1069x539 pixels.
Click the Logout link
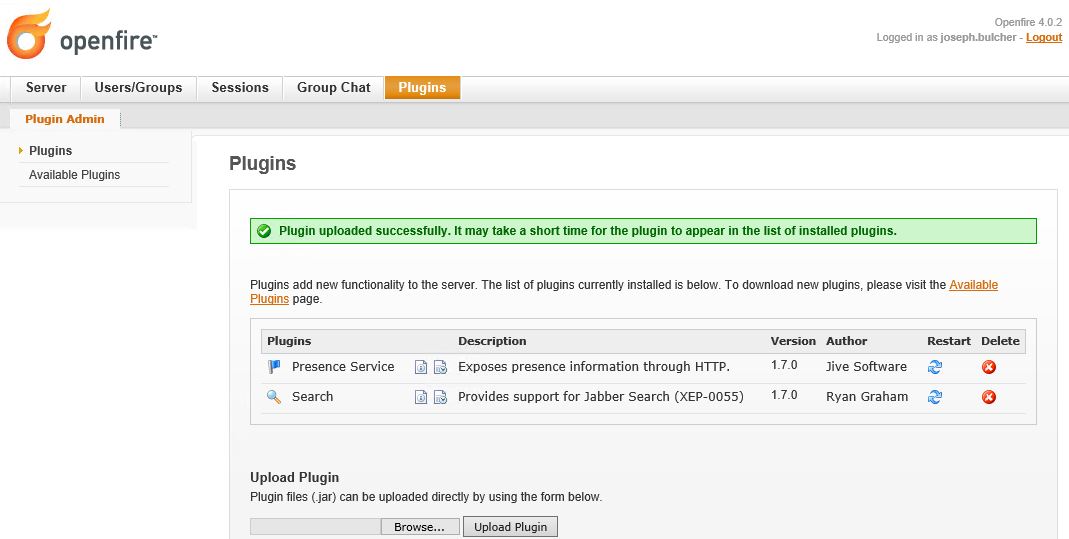pyautogui.click(x=1044, y=37)
